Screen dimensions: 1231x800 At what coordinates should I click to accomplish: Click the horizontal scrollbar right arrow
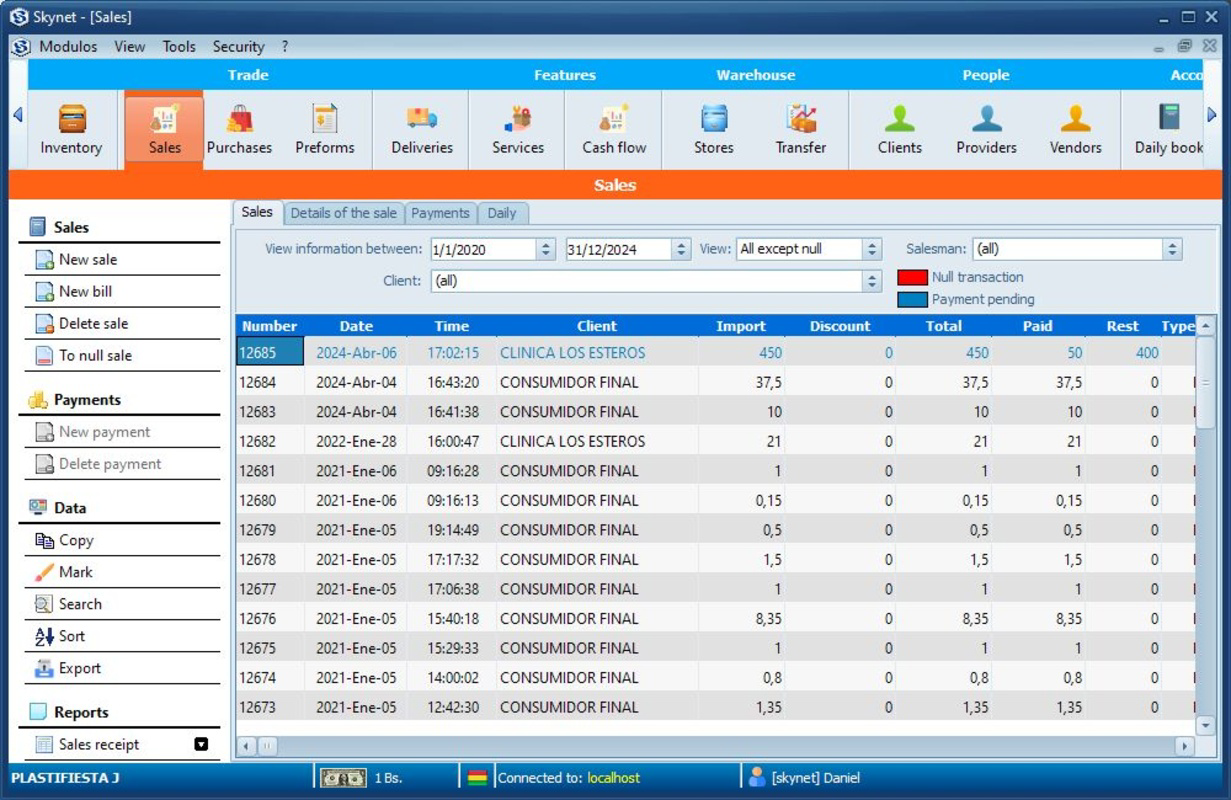[x=1185, y=746]
